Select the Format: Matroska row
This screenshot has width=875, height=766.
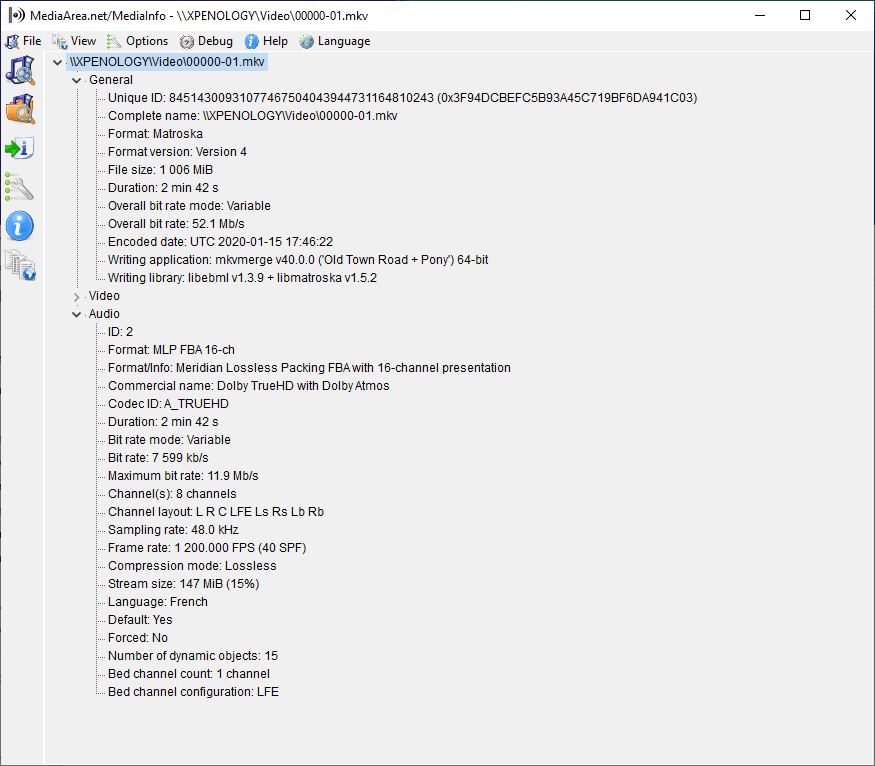click(x=155, y=134)
